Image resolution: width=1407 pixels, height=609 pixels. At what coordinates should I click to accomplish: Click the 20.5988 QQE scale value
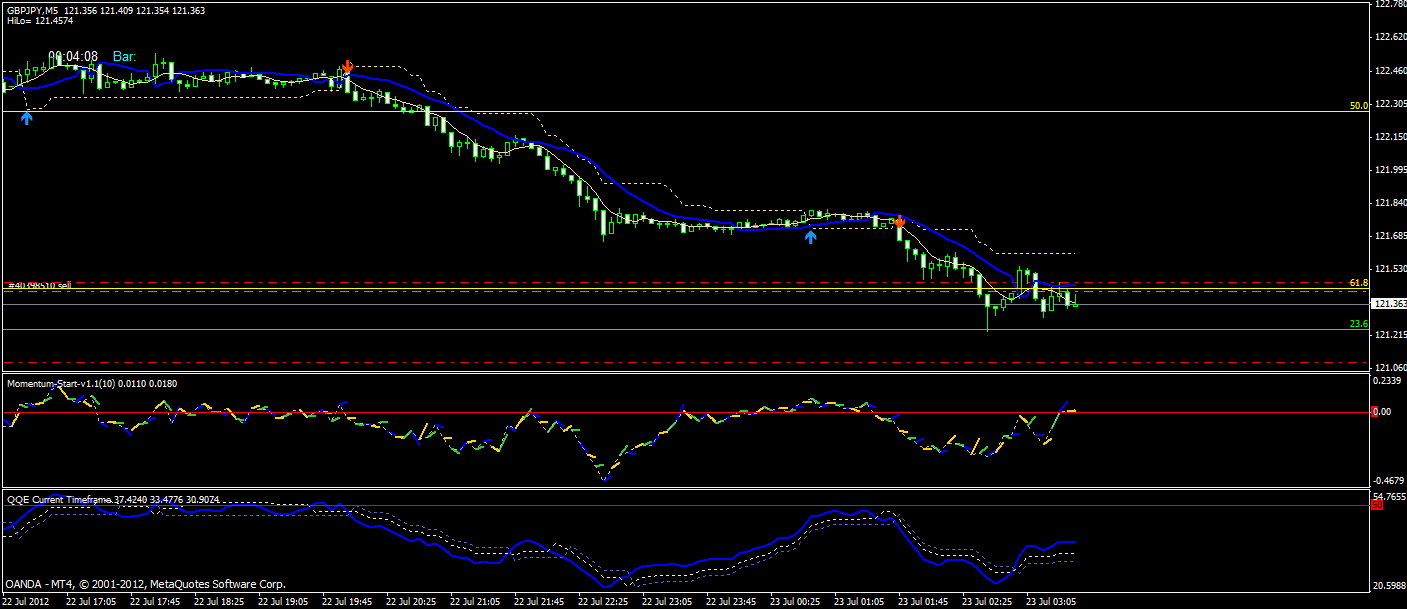pyautogui.click(x=1389, y=585)
